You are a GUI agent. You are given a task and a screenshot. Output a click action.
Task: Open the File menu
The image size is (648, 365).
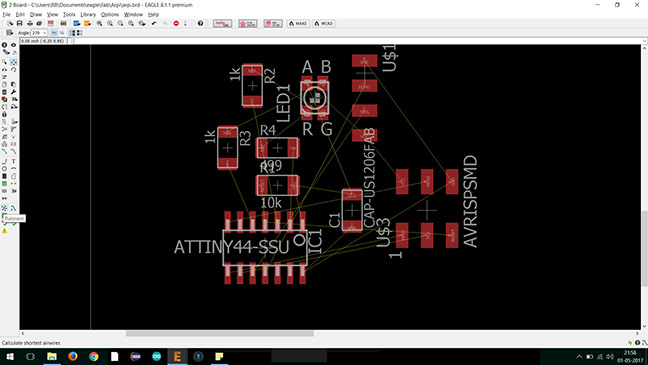point(6,14)
